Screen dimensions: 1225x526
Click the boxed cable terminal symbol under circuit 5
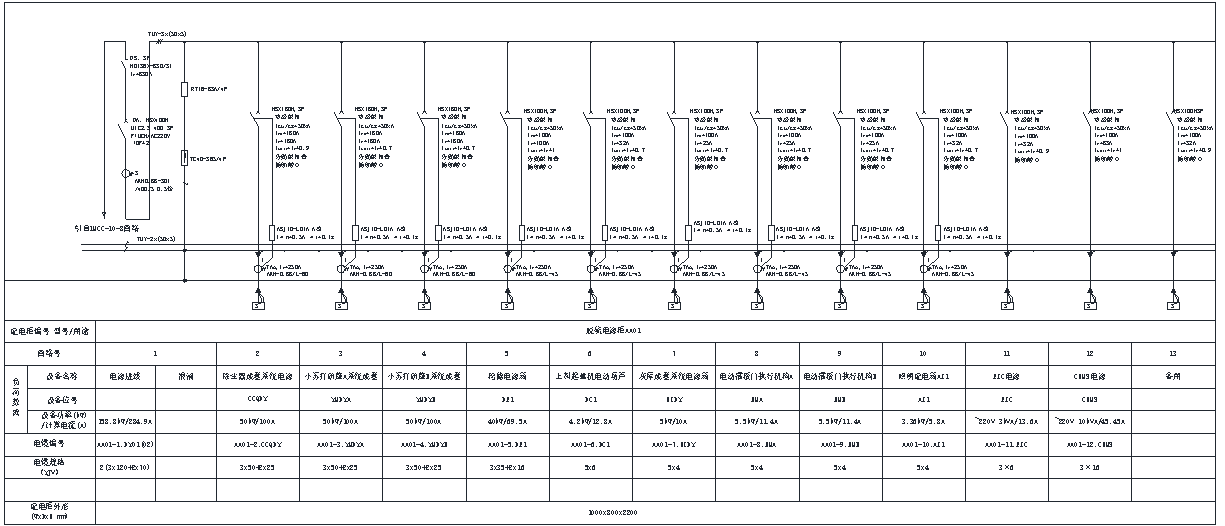point(509,306)
